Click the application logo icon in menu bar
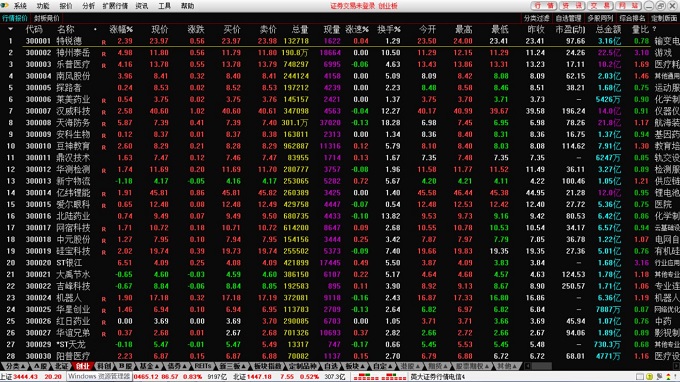 (x=5, y=6)
